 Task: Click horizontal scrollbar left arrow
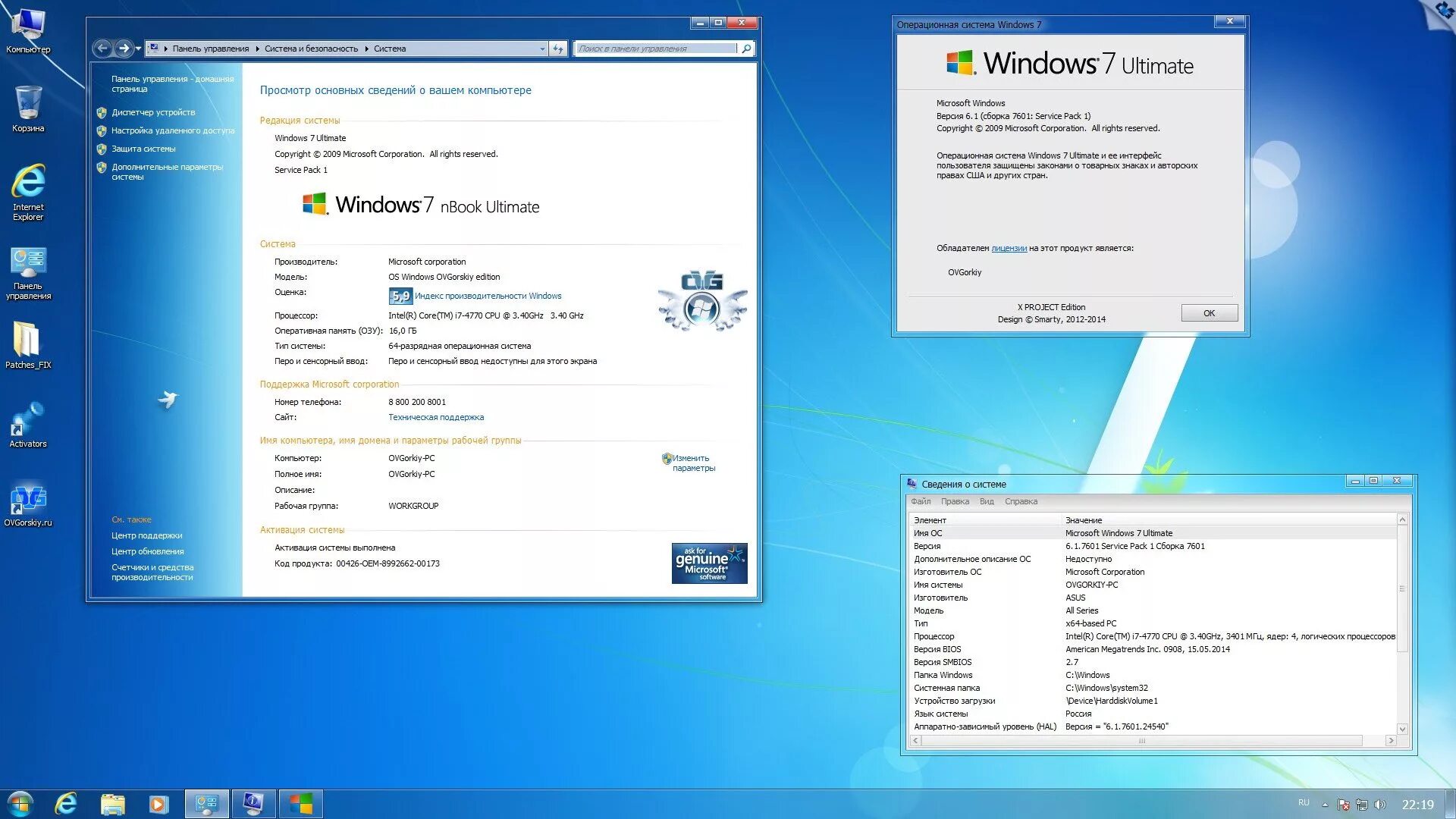pyautogui.click(x=916, y=740)
